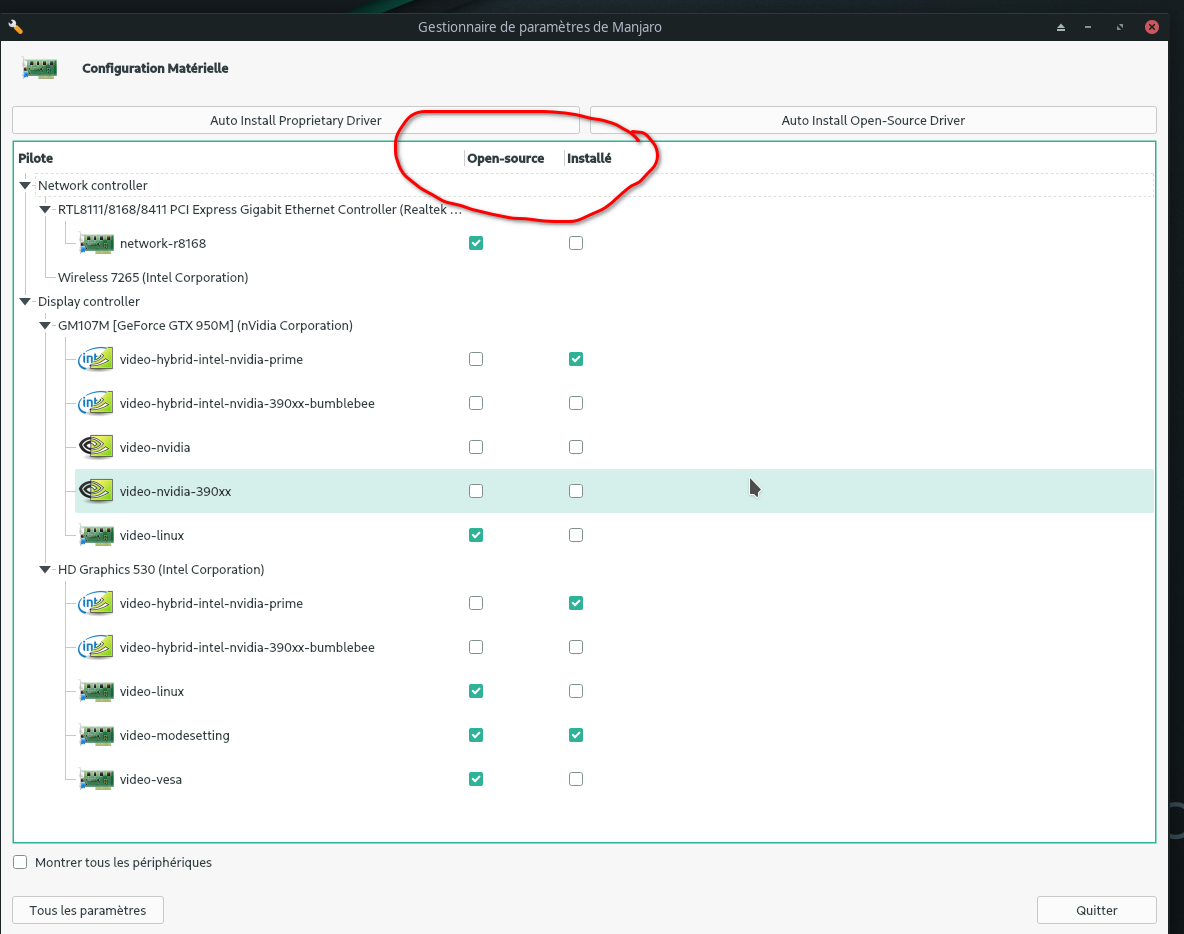Open Tous les paramètres
The width and height of the screenshot is (1184, 934).
(x=88, y=911)
